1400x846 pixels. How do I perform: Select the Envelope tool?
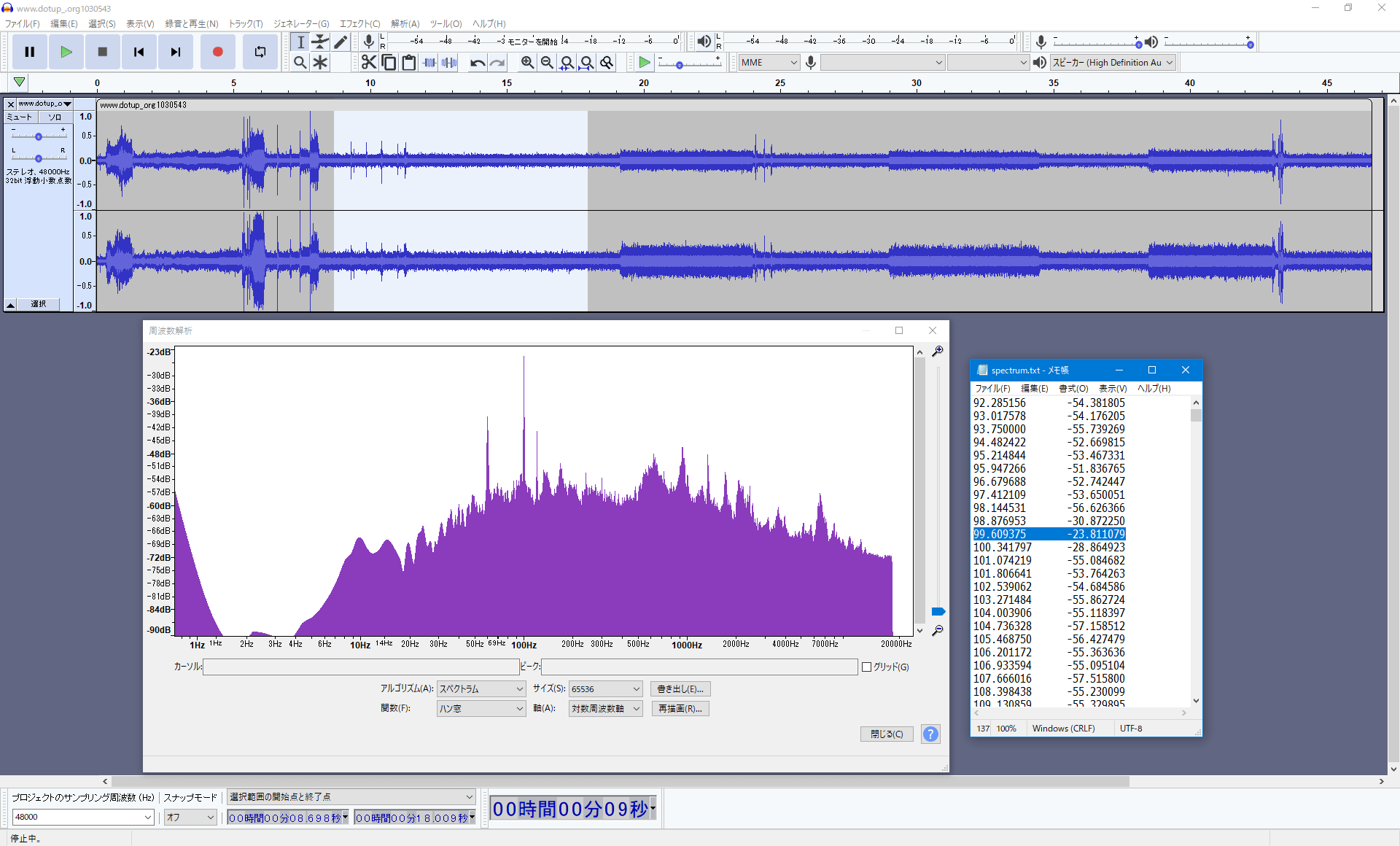click(320, 42)
